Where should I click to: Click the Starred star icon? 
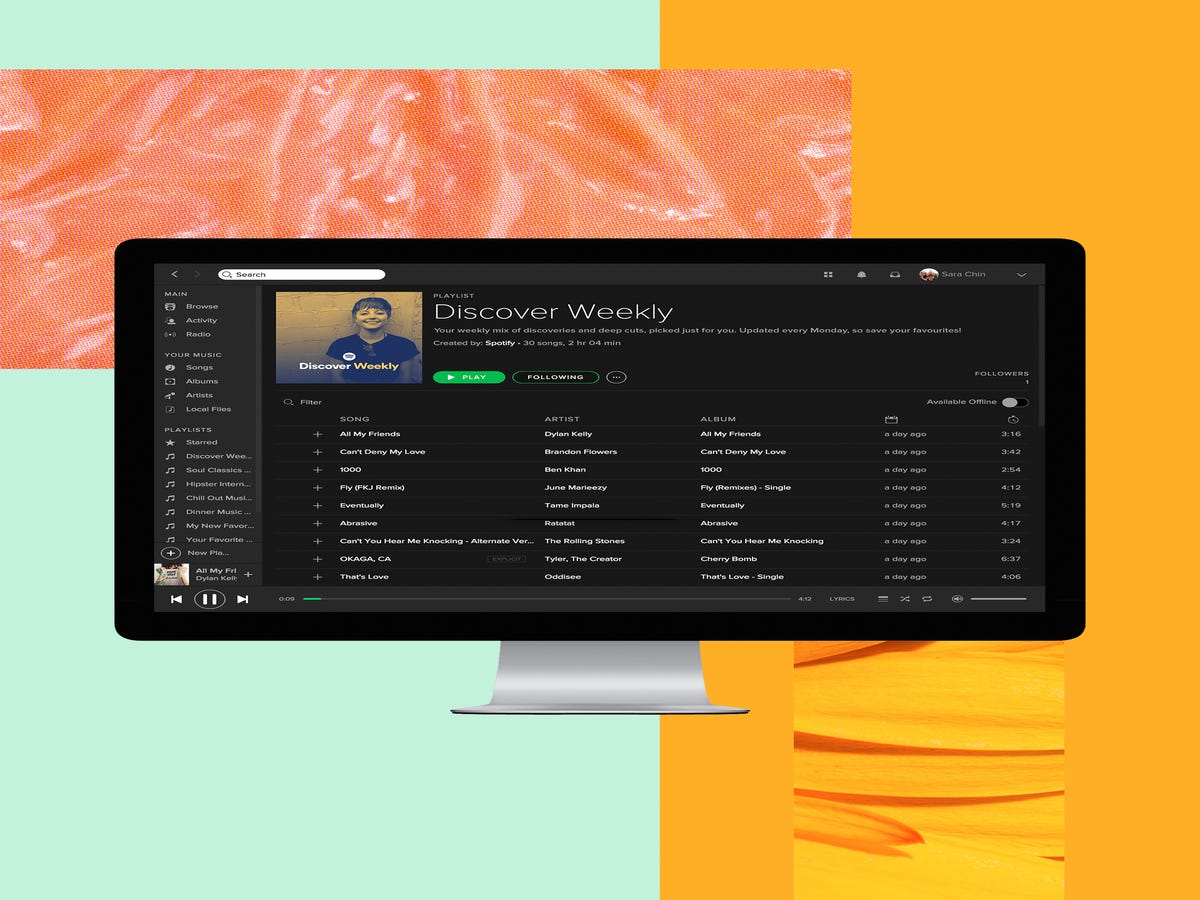(170, 442)
